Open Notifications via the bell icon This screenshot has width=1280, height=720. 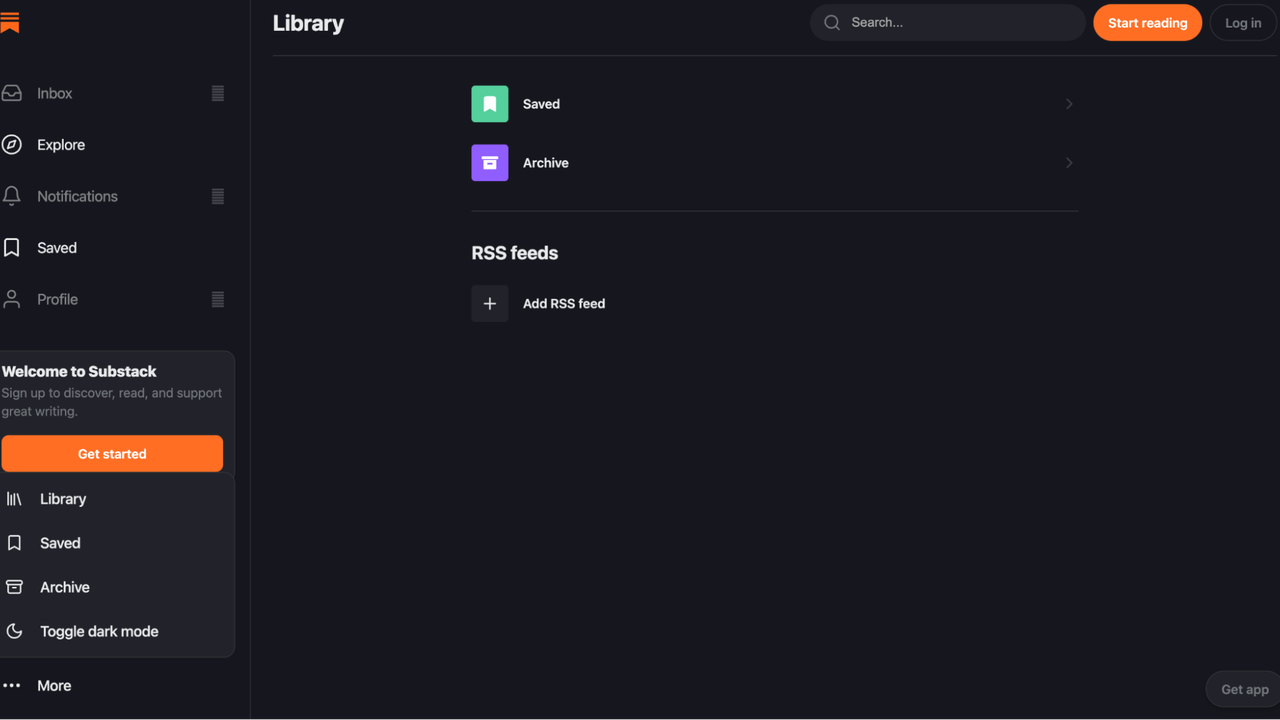12,196
